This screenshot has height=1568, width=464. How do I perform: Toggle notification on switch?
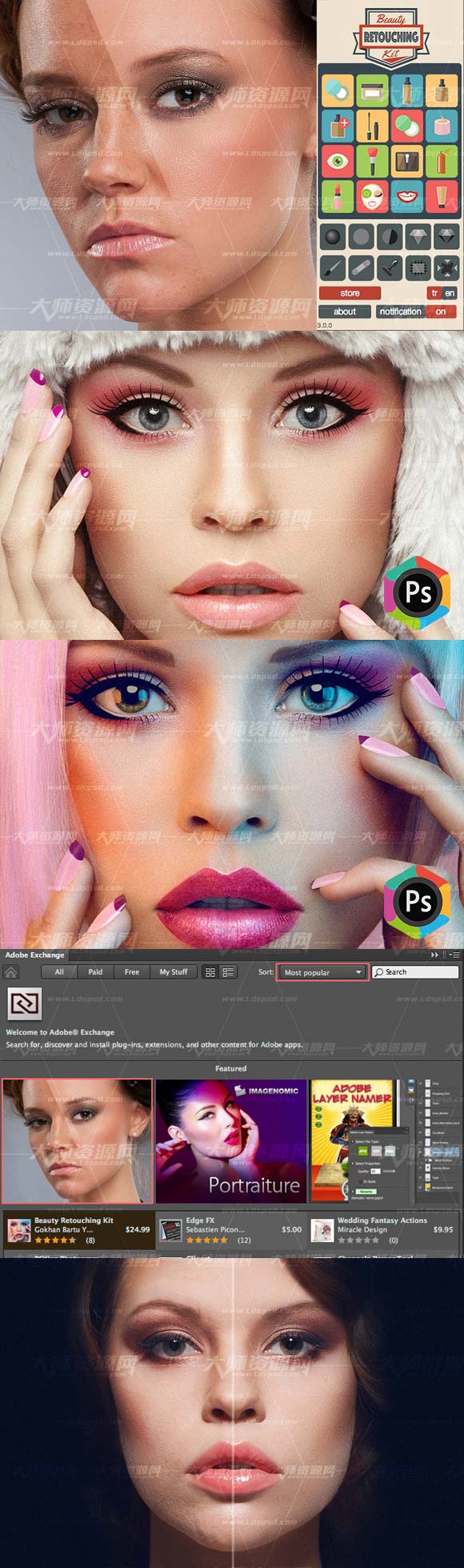click(441, 312)
